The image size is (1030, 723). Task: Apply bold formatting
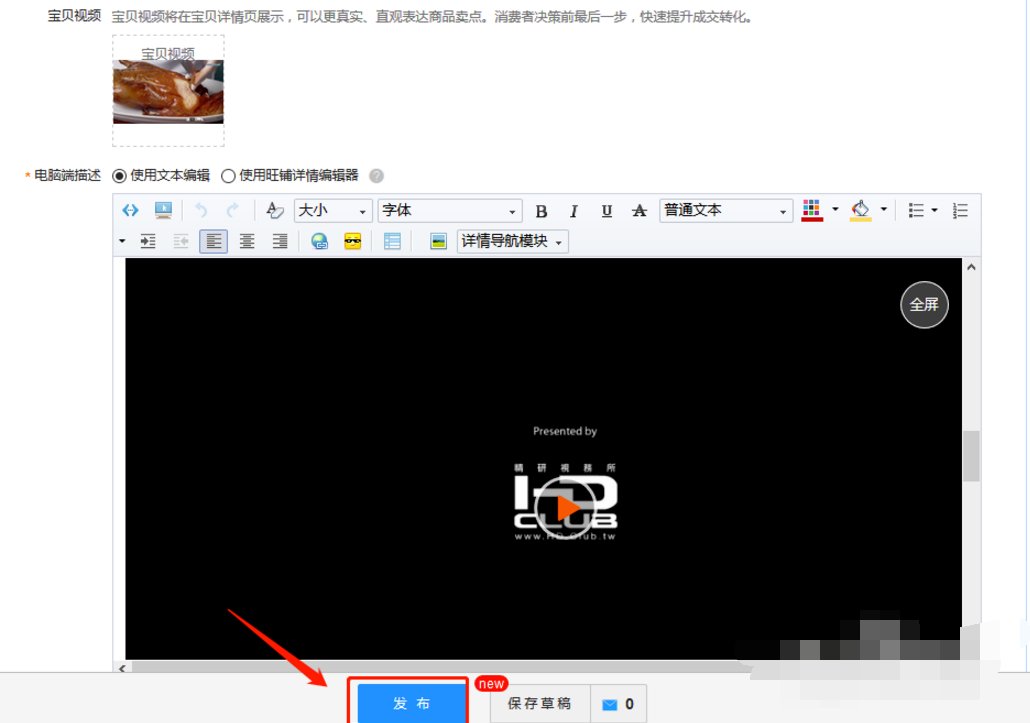click(541, 211)
